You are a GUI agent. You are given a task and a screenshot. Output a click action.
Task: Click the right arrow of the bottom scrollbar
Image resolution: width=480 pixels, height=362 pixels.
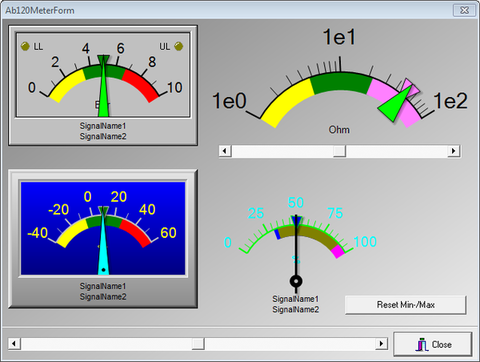click(381, 343)
